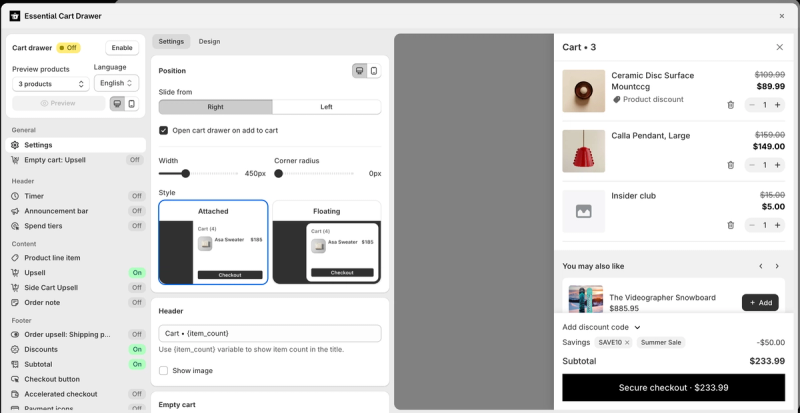Click the Essential Cart Drawer app logo icon

15,16
